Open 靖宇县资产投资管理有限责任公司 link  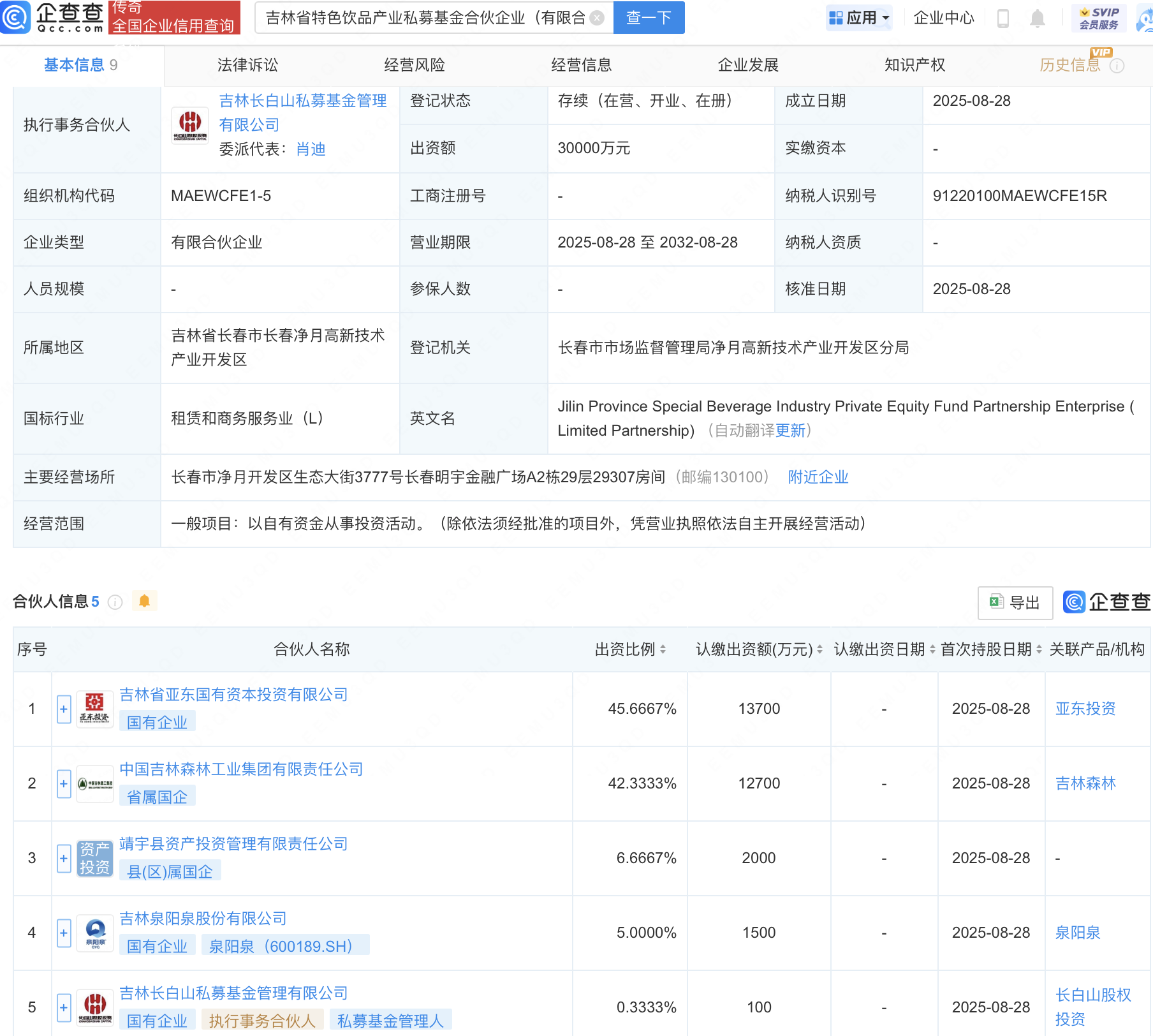(233, 844)
